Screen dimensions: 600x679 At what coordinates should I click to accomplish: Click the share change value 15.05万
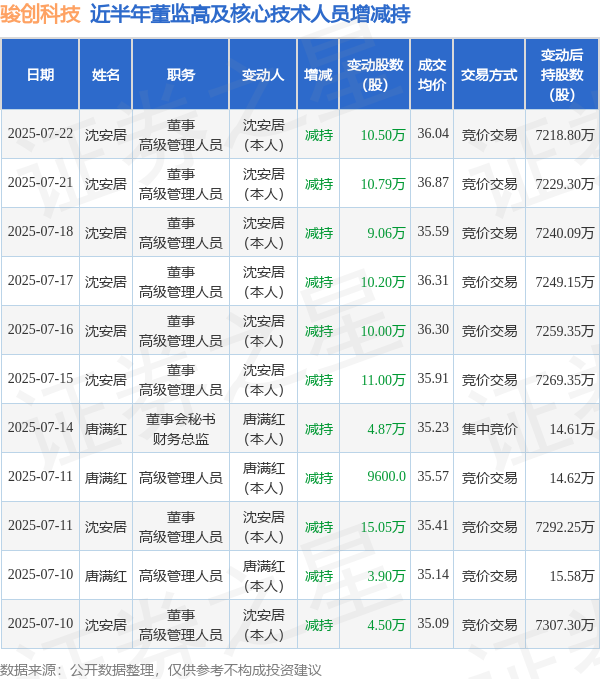(x=383, y=527)
